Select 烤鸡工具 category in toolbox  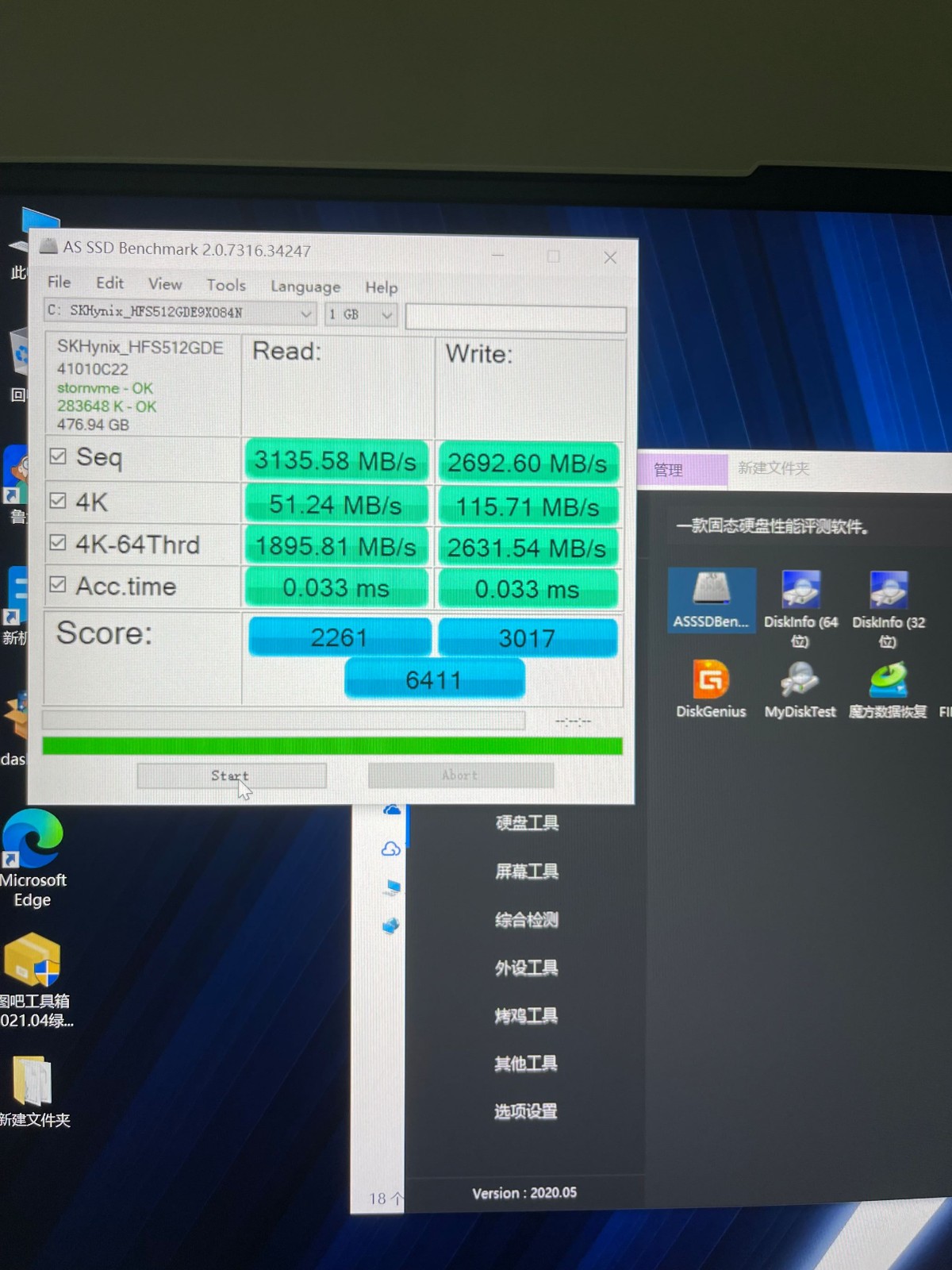(x=526, y=1016)
